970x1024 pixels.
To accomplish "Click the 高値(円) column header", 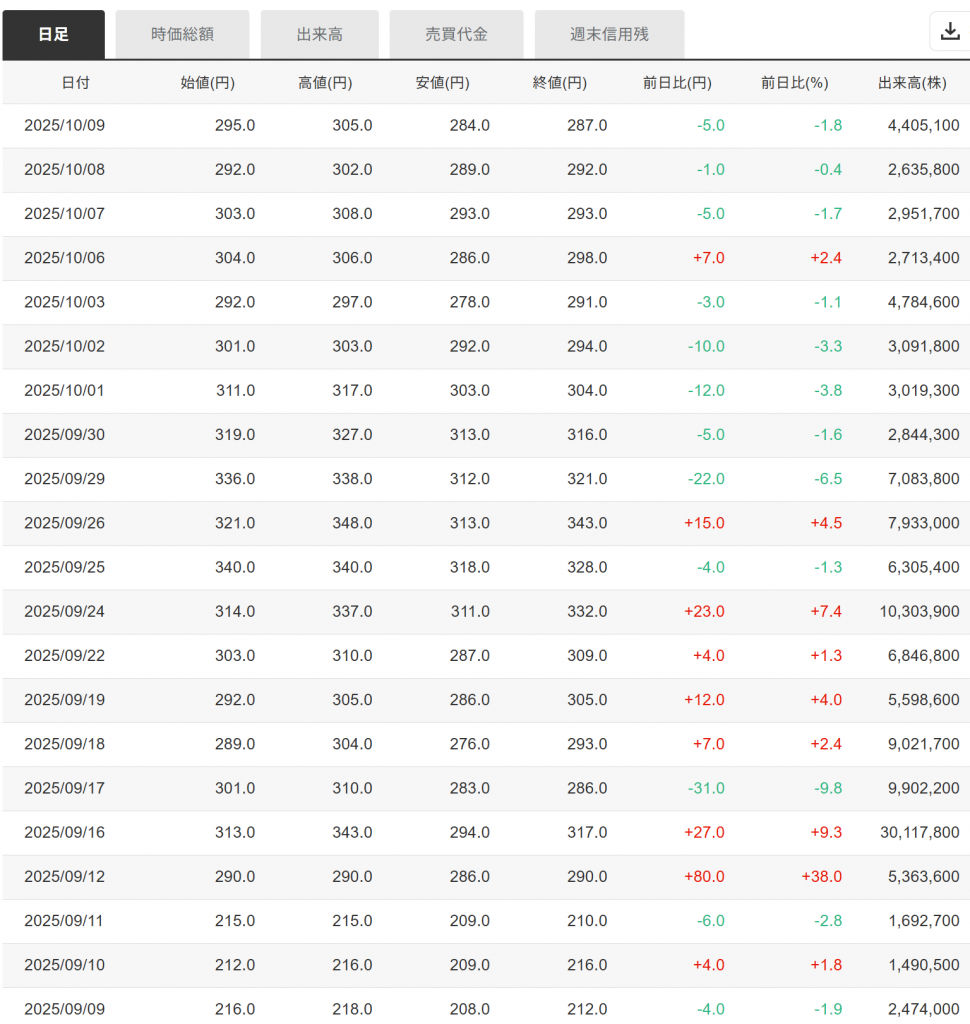I will point(325,83).
